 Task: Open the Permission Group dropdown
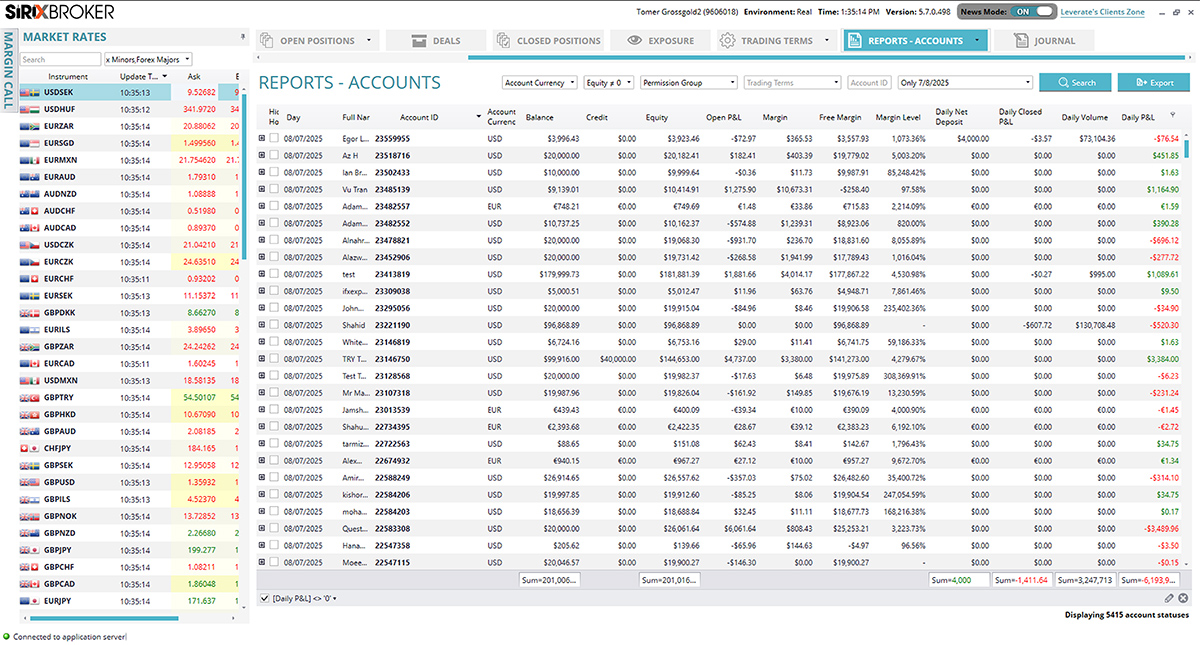coord(688,83)
